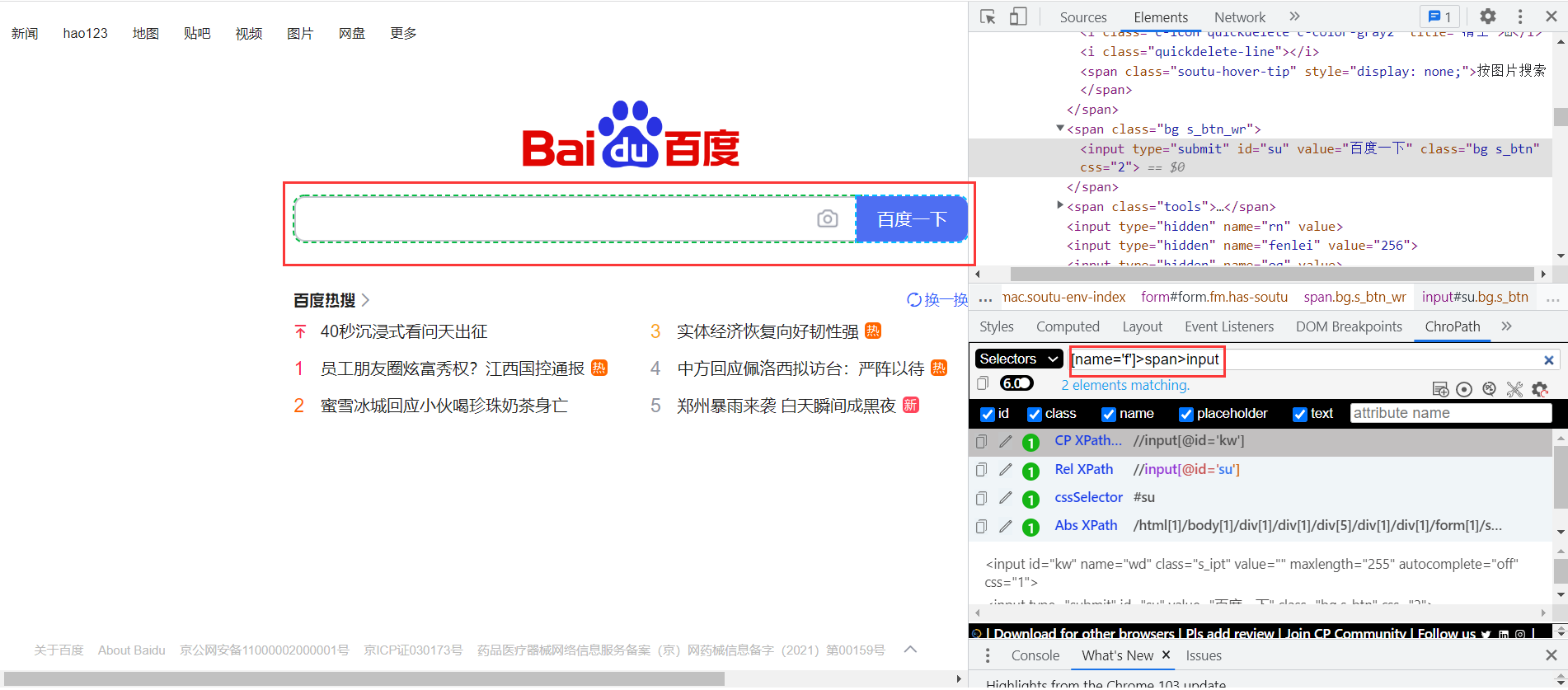Open the Computed sidebar tab
The image size is (1568, 690).
[x=1068, y=326]
